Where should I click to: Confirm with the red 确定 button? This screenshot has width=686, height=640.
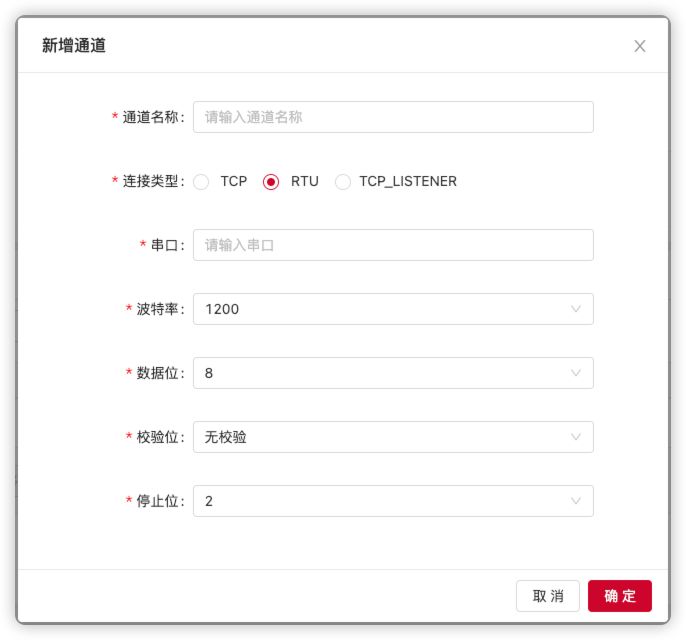tap(619, 596)
